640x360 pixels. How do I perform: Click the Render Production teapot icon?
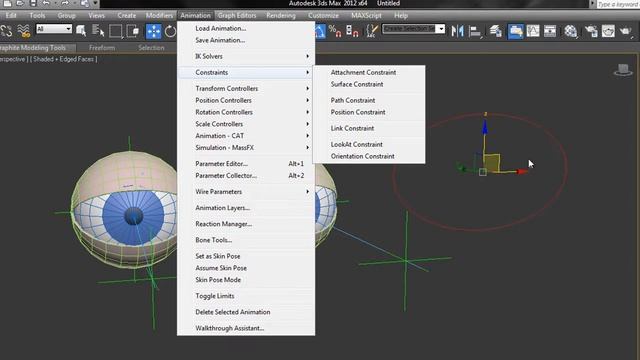coord(625,31)
